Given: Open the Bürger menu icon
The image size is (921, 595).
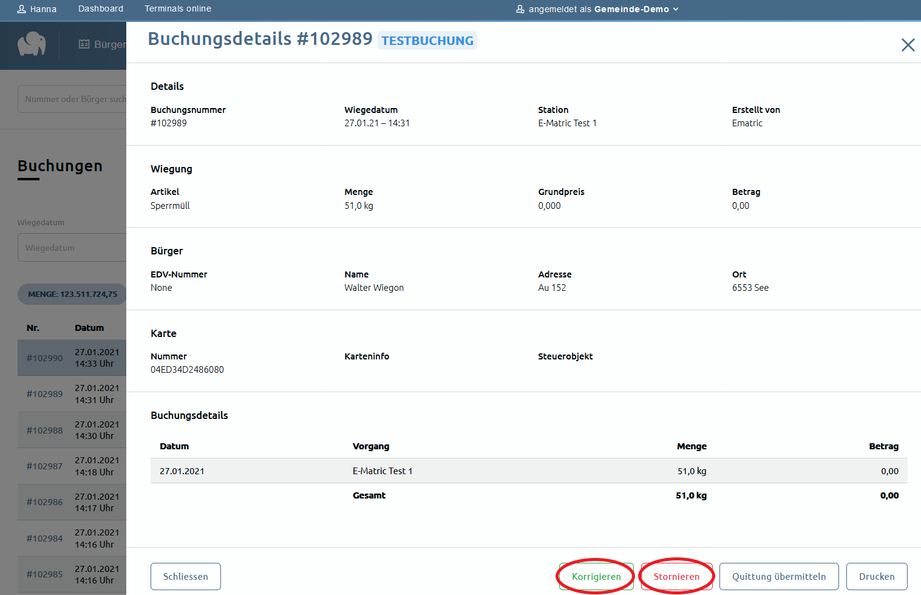Looking at the screenshot, I should (84, 44).
